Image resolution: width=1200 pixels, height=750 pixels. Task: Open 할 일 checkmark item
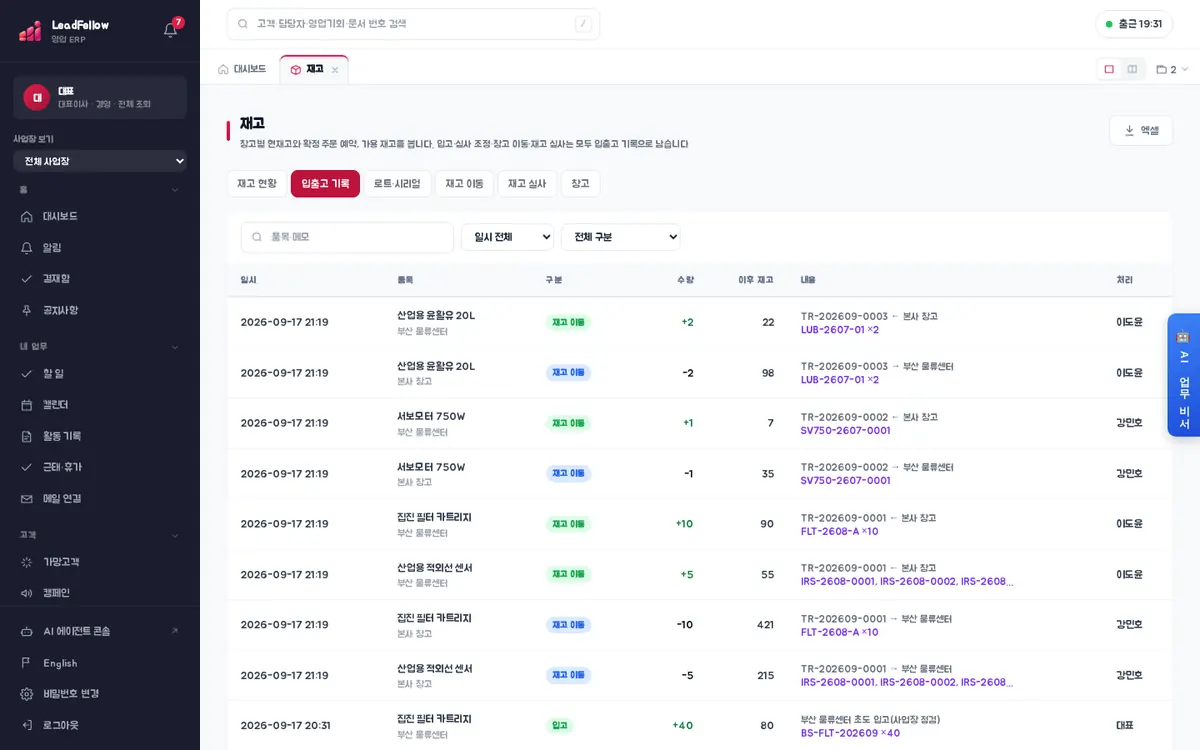[100, 373]
